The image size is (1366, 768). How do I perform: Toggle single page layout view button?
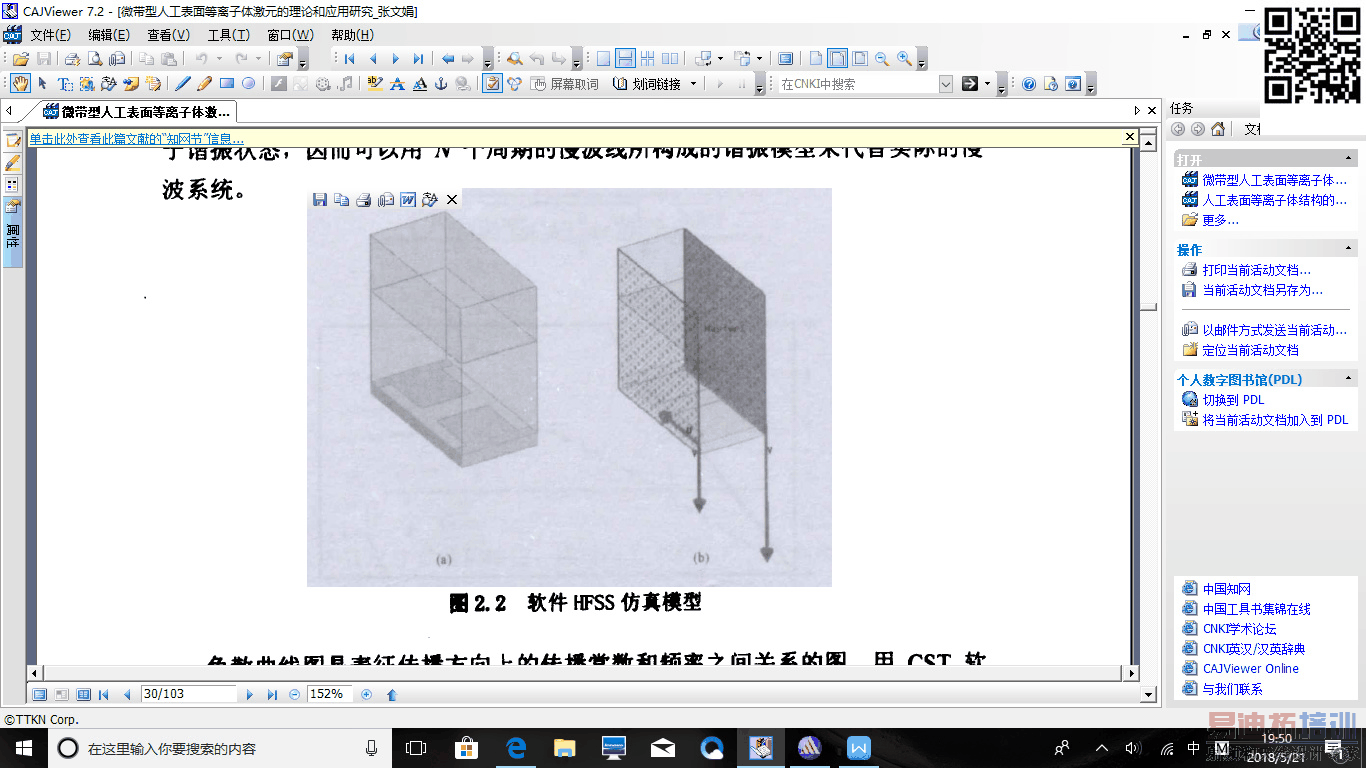click(x=603, y=59)
